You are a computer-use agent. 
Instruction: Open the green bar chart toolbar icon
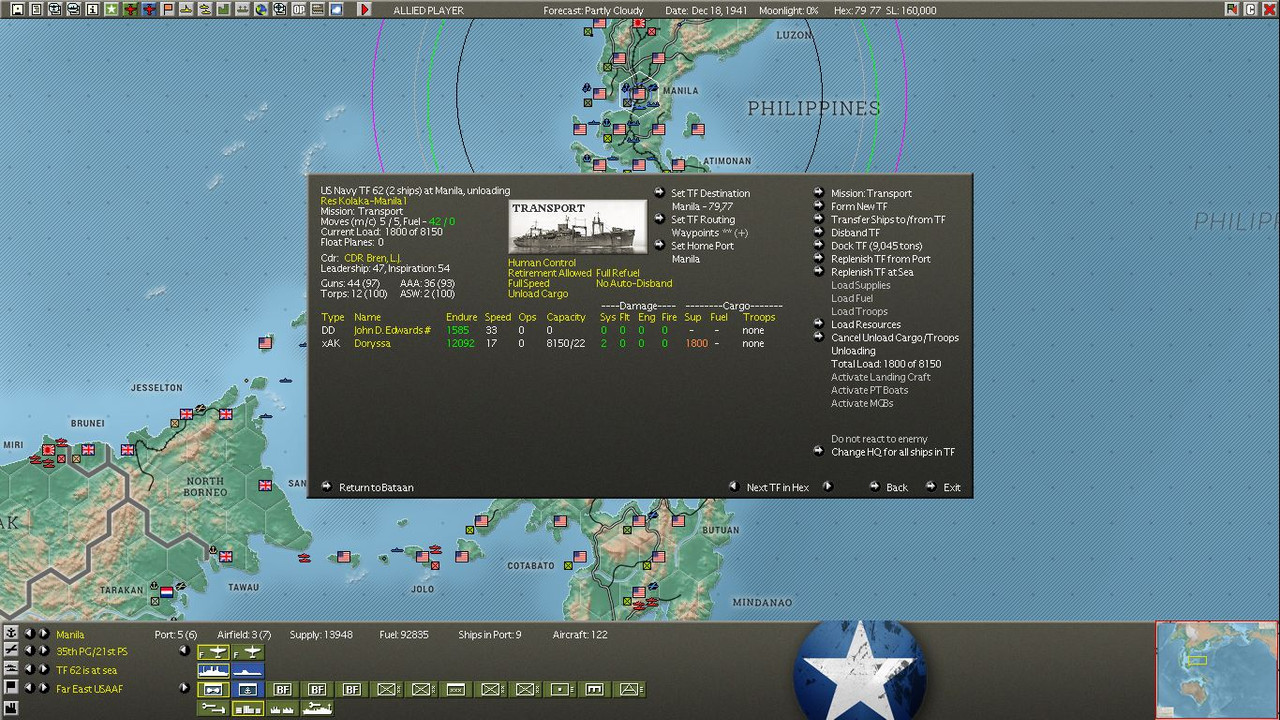(223, 9)
